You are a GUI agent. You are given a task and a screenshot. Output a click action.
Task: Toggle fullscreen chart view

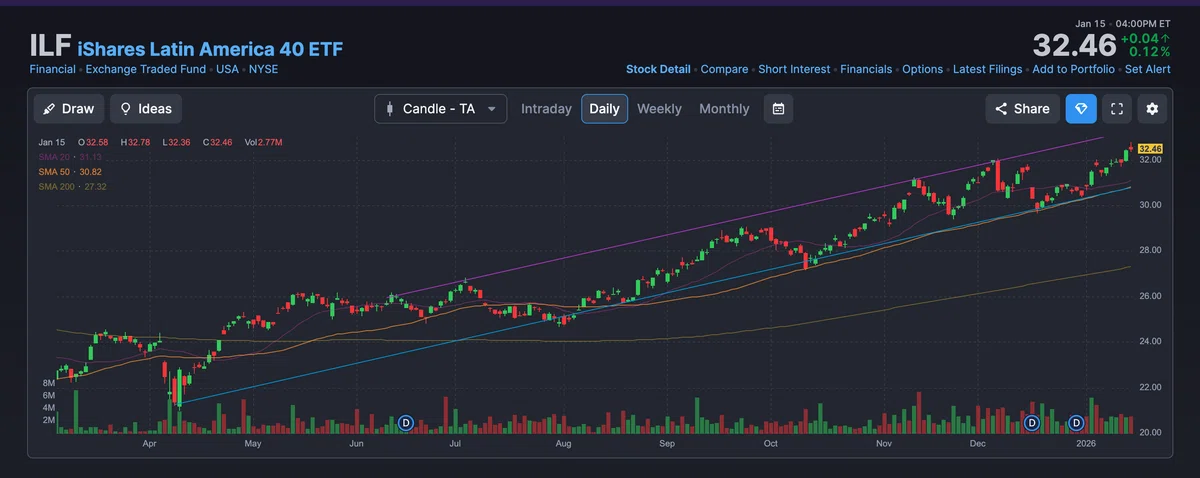tap(1117, 109)
